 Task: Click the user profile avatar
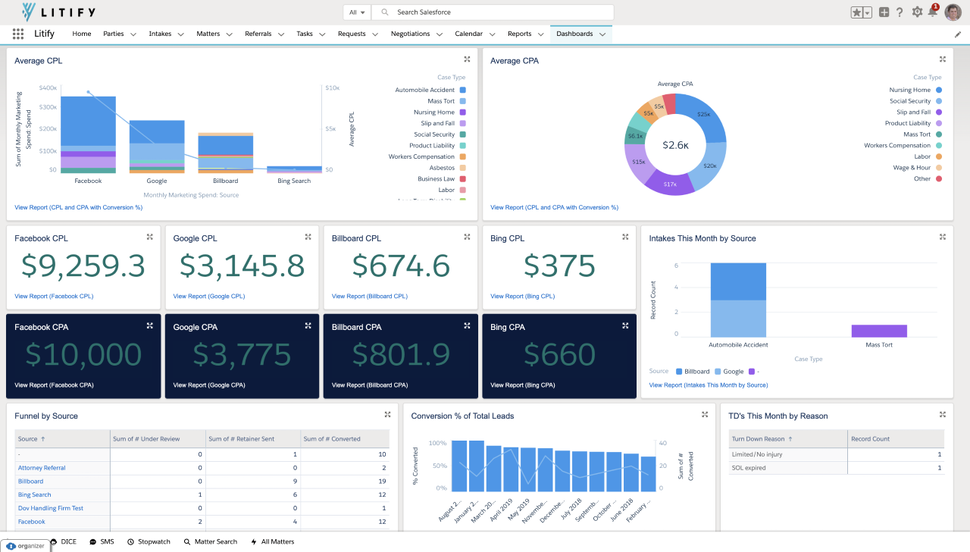coord(953,12)
